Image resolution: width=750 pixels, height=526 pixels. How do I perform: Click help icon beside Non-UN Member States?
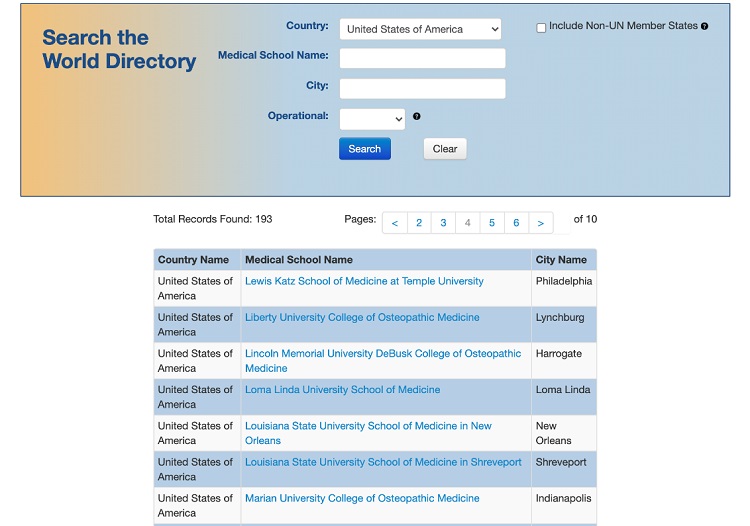[705, 26]
